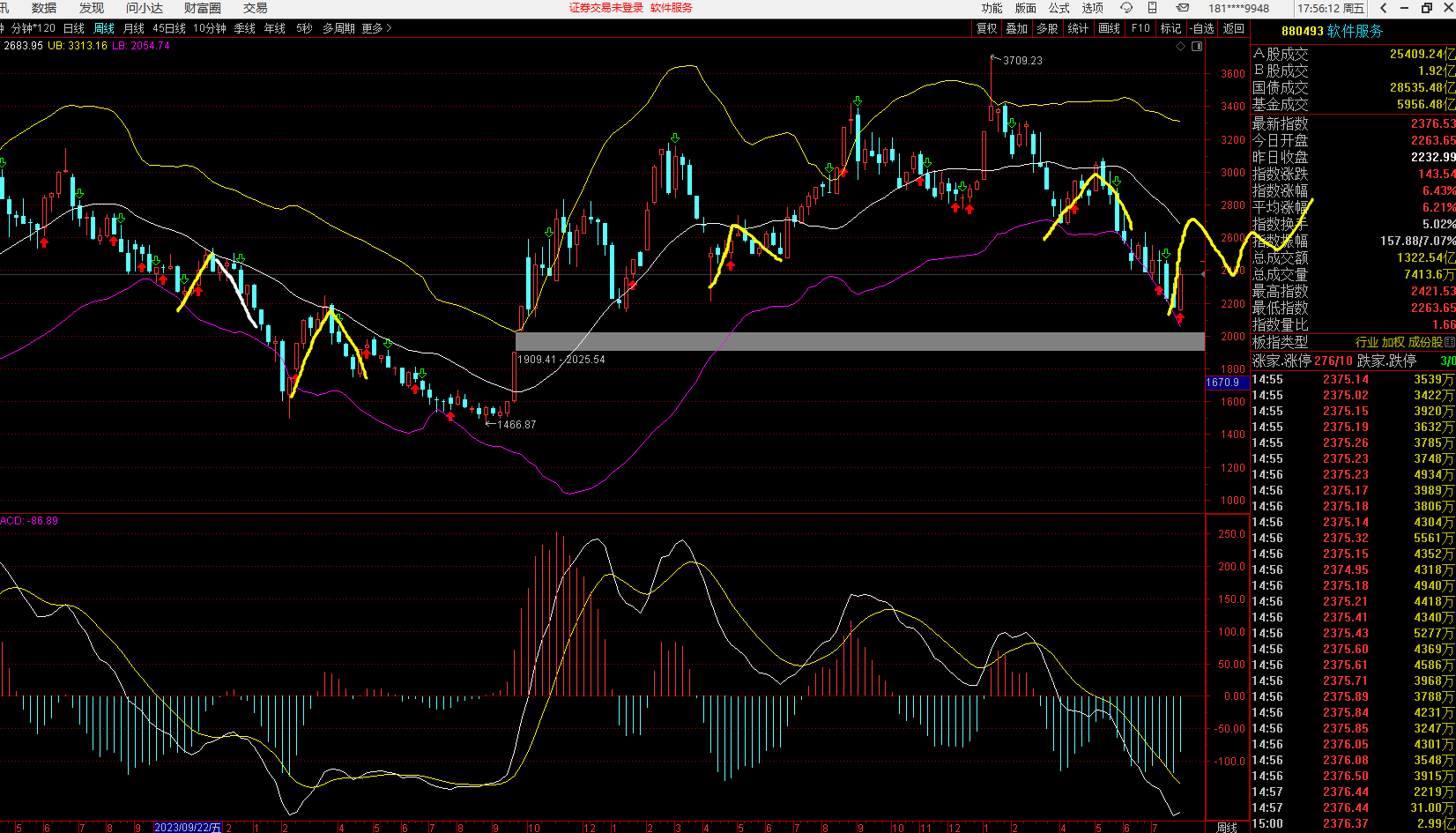Close the trading software window
Viewport: 1456px width, 833px height.
click(x=1447, y=8)
